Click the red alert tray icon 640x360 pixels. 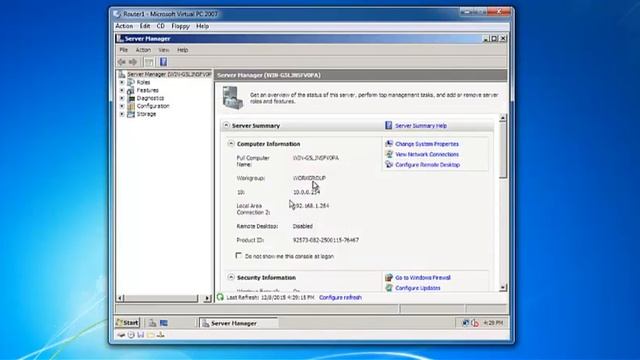[475, 323]
